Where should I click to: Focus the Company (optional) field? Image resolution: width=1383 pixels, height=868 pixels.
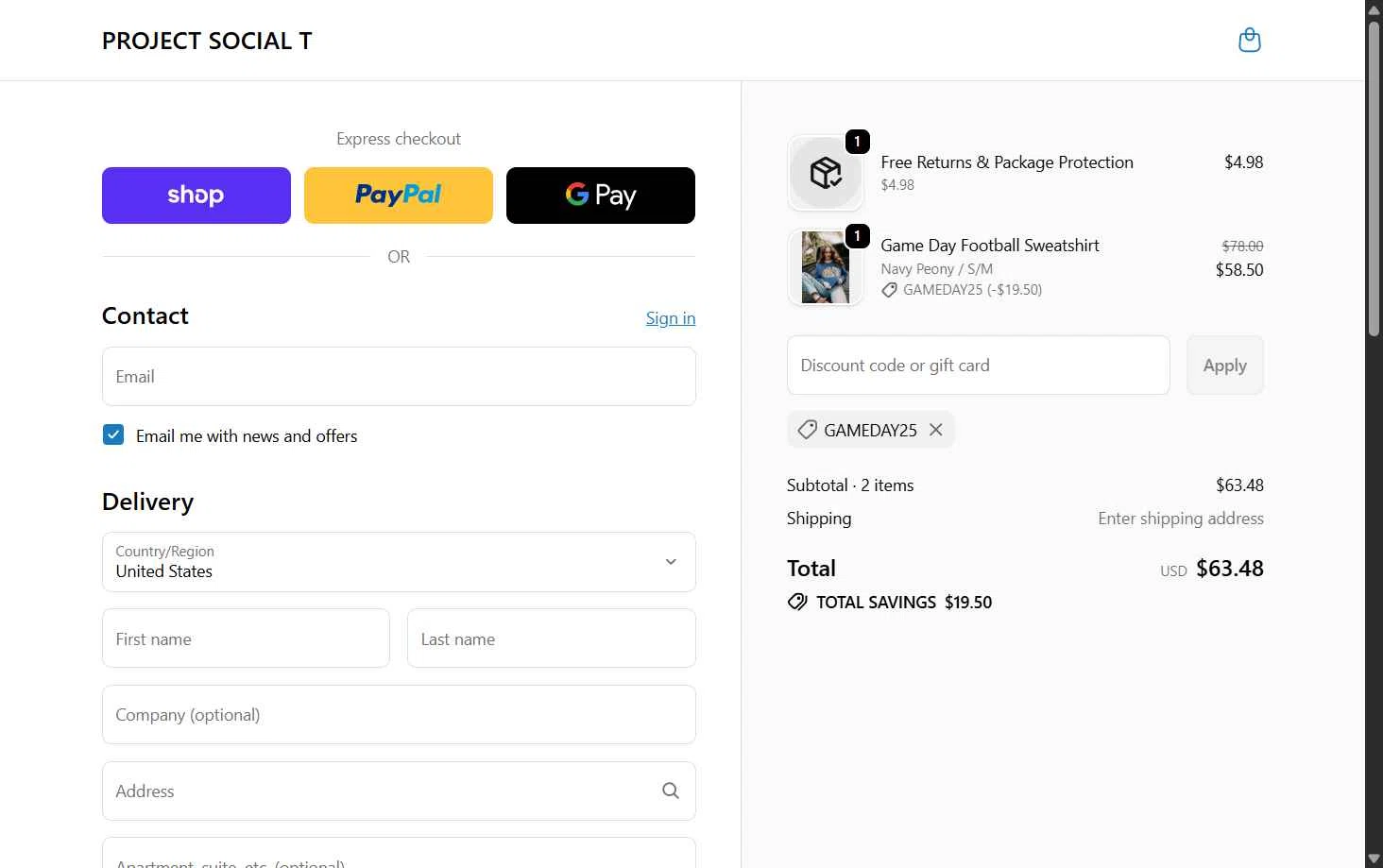[x=399, y=715]
